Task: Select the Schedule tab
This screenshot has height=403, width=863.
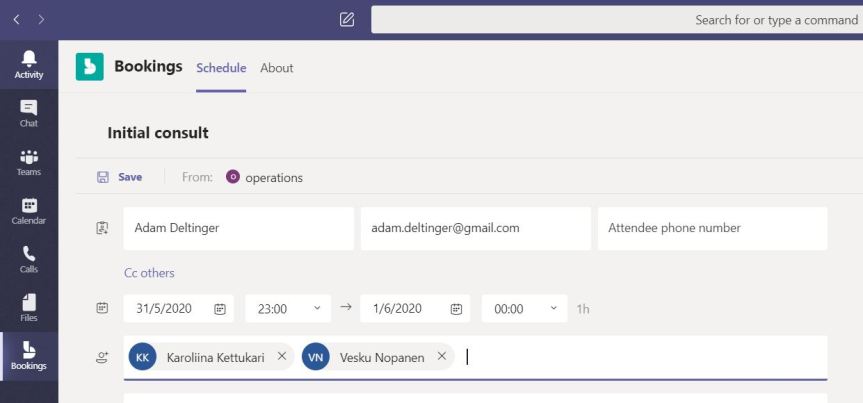Action: tap(221, 68)
